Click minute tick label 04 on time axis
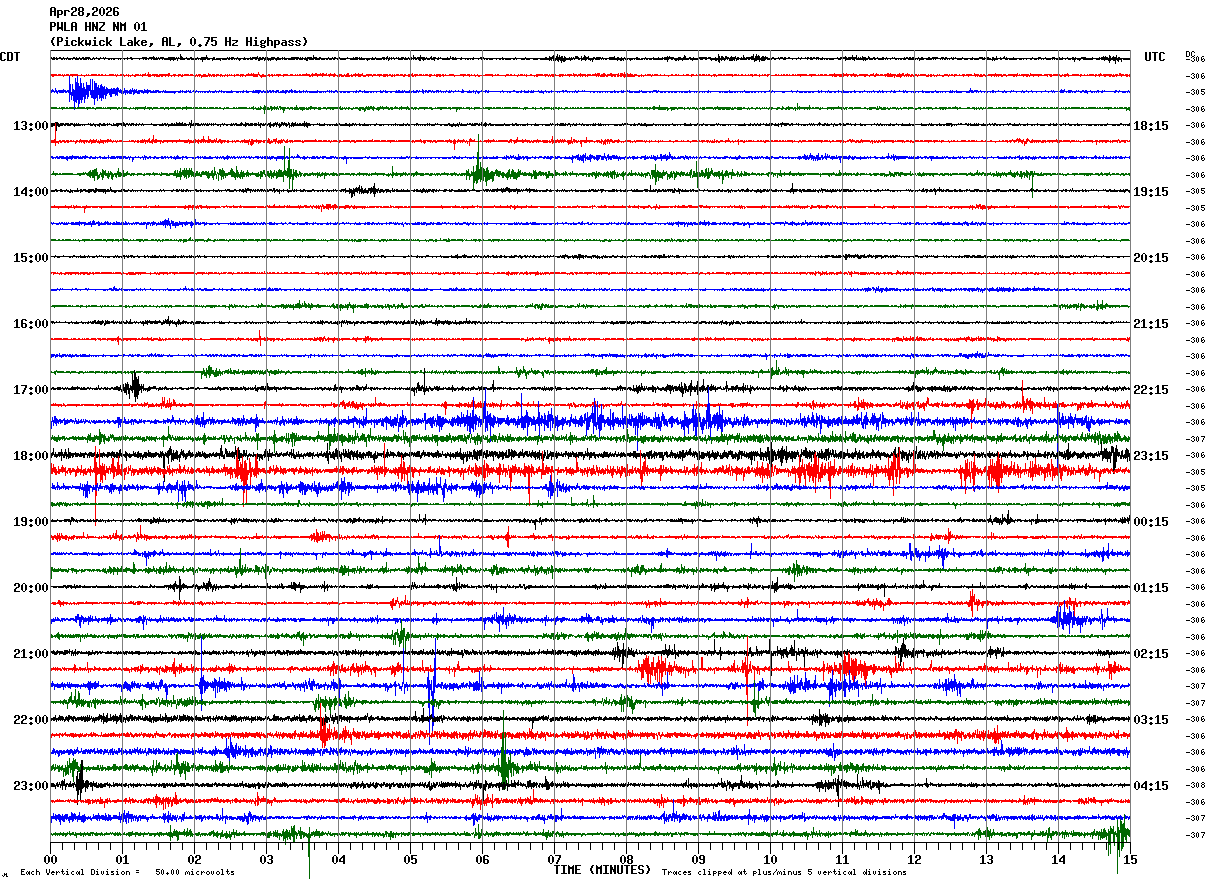The height and width of the screenshot is (886, 1210). click(x=338, y=860)
